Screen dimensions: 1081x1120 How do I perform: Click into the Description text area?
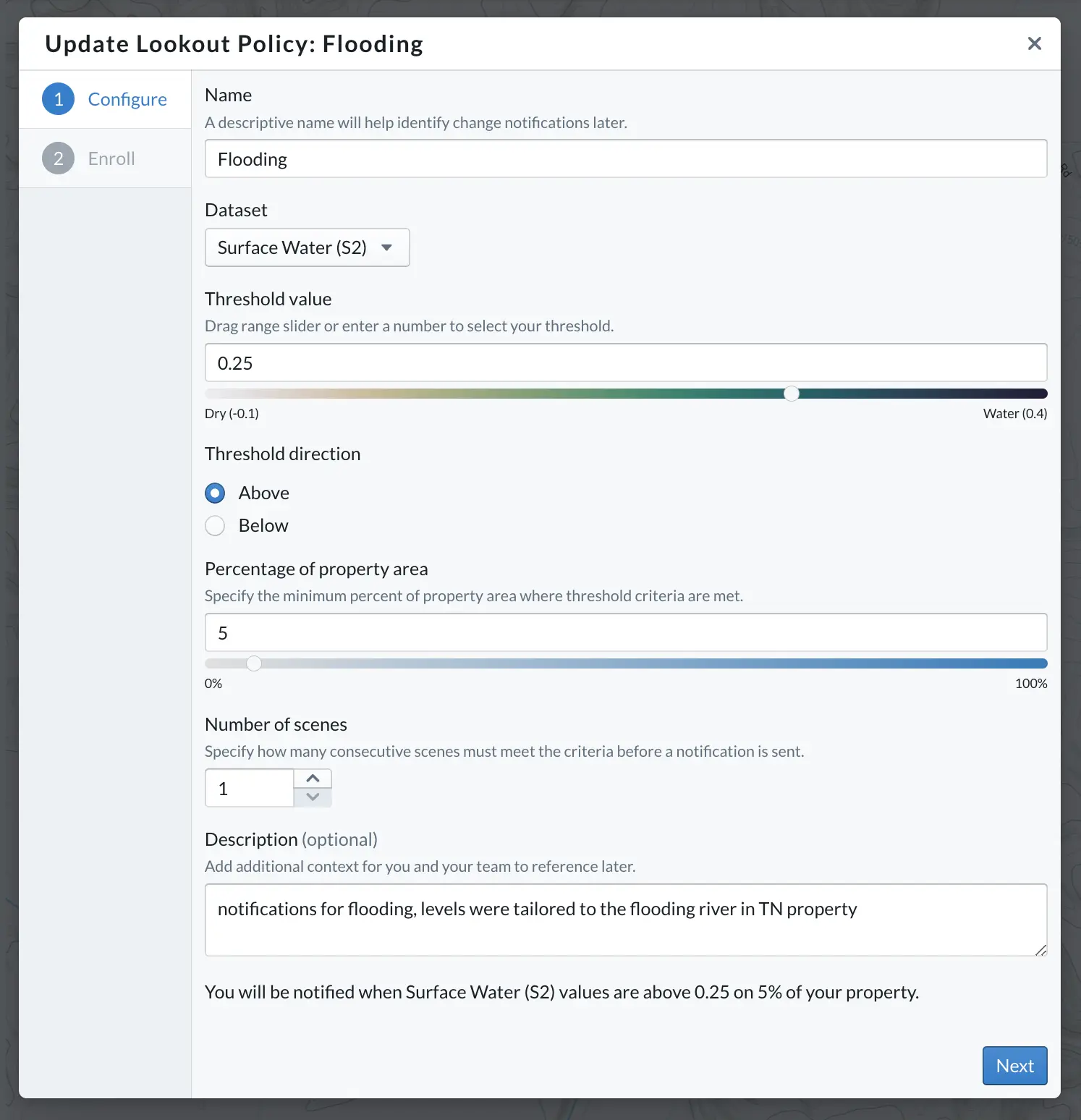coord(626,920)
